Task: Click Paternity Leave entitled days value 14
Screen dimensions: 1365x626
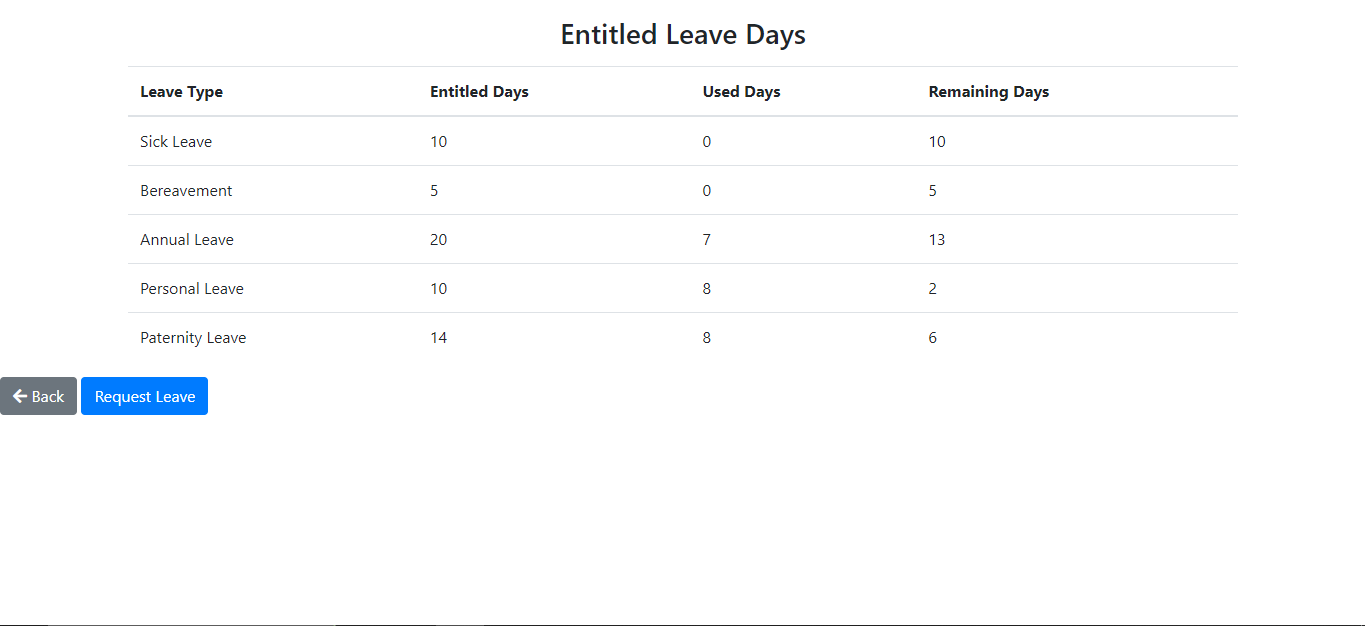Action: click(x=438, y=337)
